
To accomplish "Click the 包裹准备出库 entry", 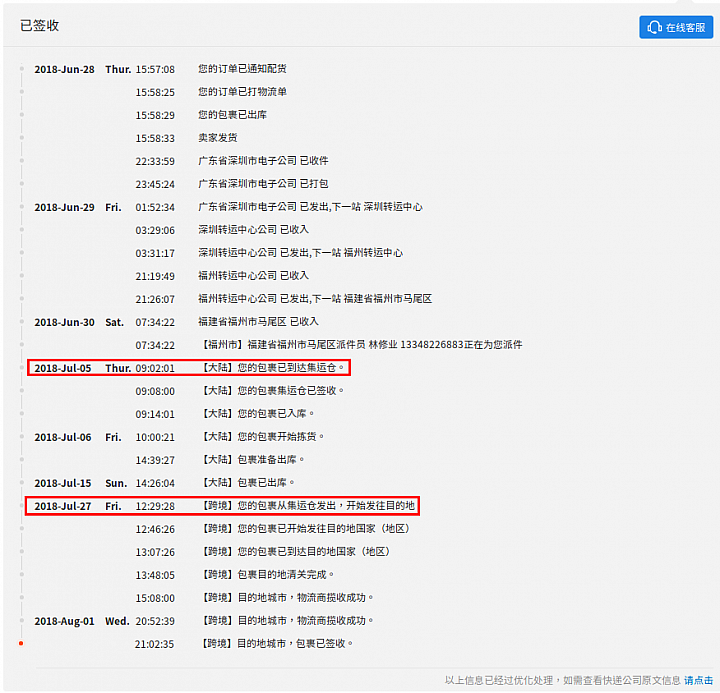I will (253, 459).
